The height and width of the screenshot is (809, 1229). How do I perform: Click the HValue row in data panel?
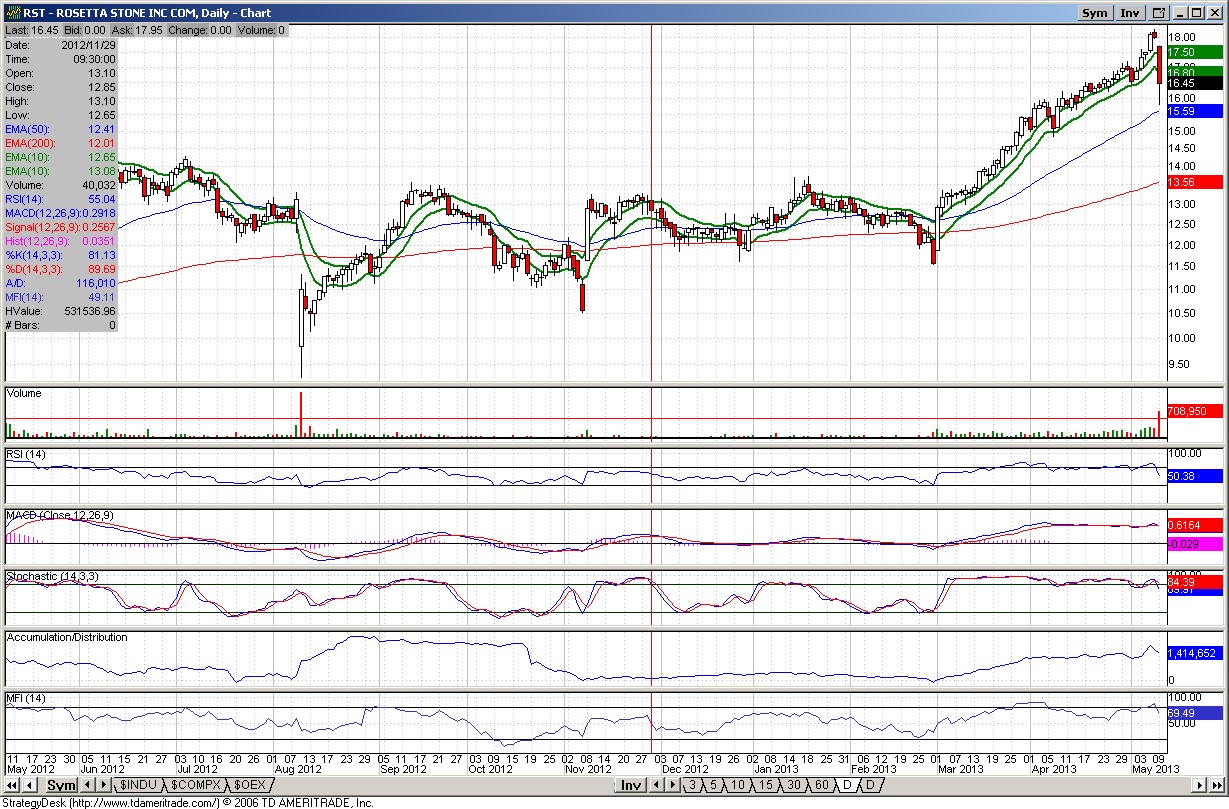61,311
